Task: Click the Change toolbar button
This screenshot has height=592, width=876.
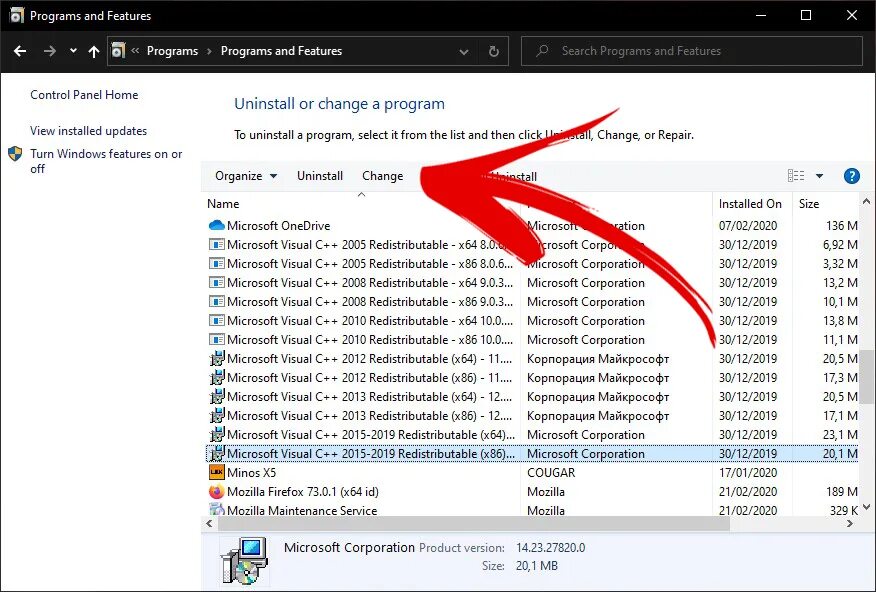Action: click(x=383, y=176)
